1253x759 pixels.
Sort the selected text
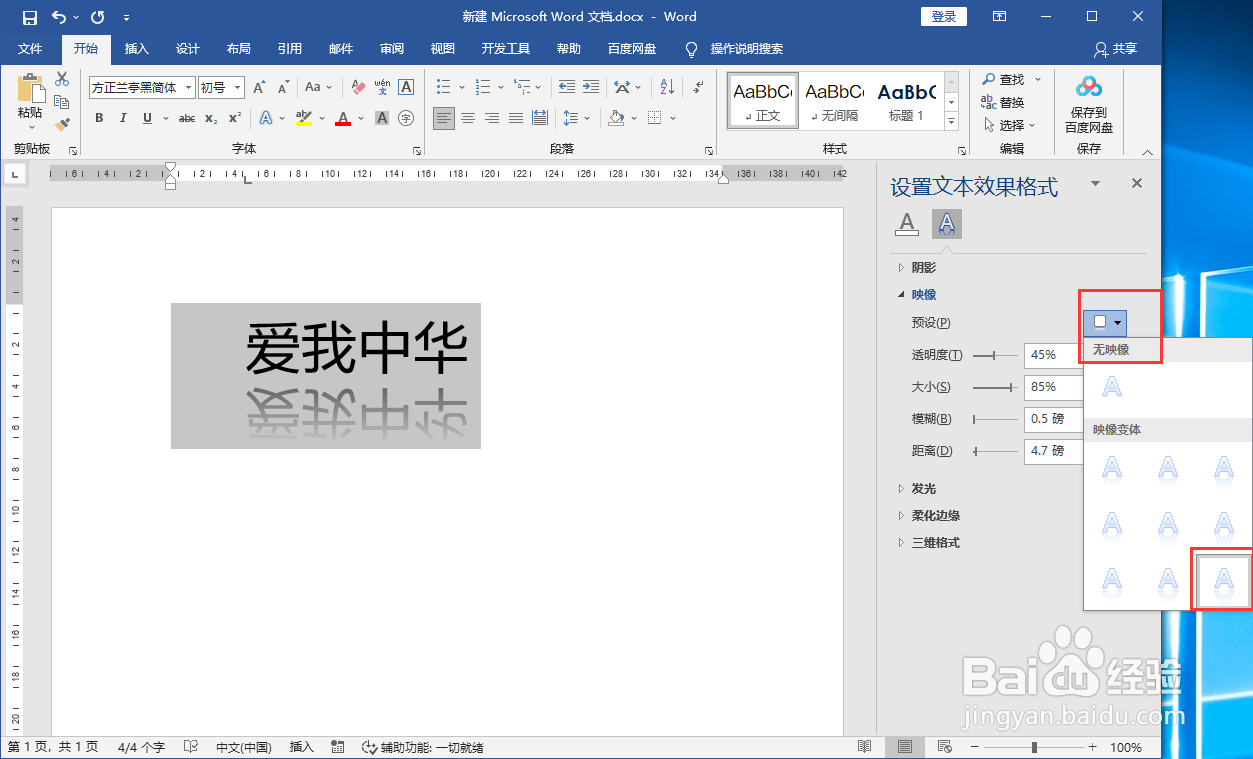pyautogui.click(x=665, y=87)
